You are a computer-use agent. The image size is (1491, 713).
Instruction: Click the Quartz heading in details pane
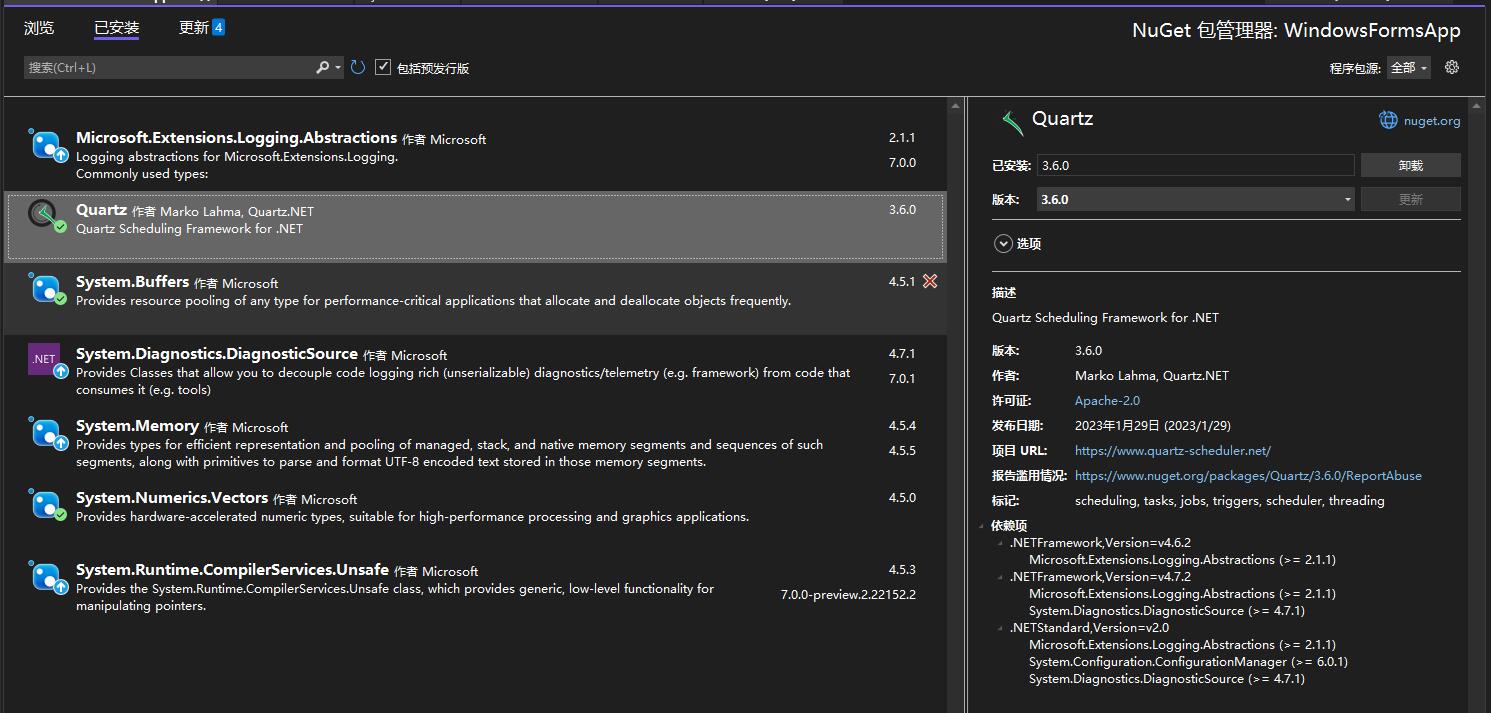[1062, 119]
